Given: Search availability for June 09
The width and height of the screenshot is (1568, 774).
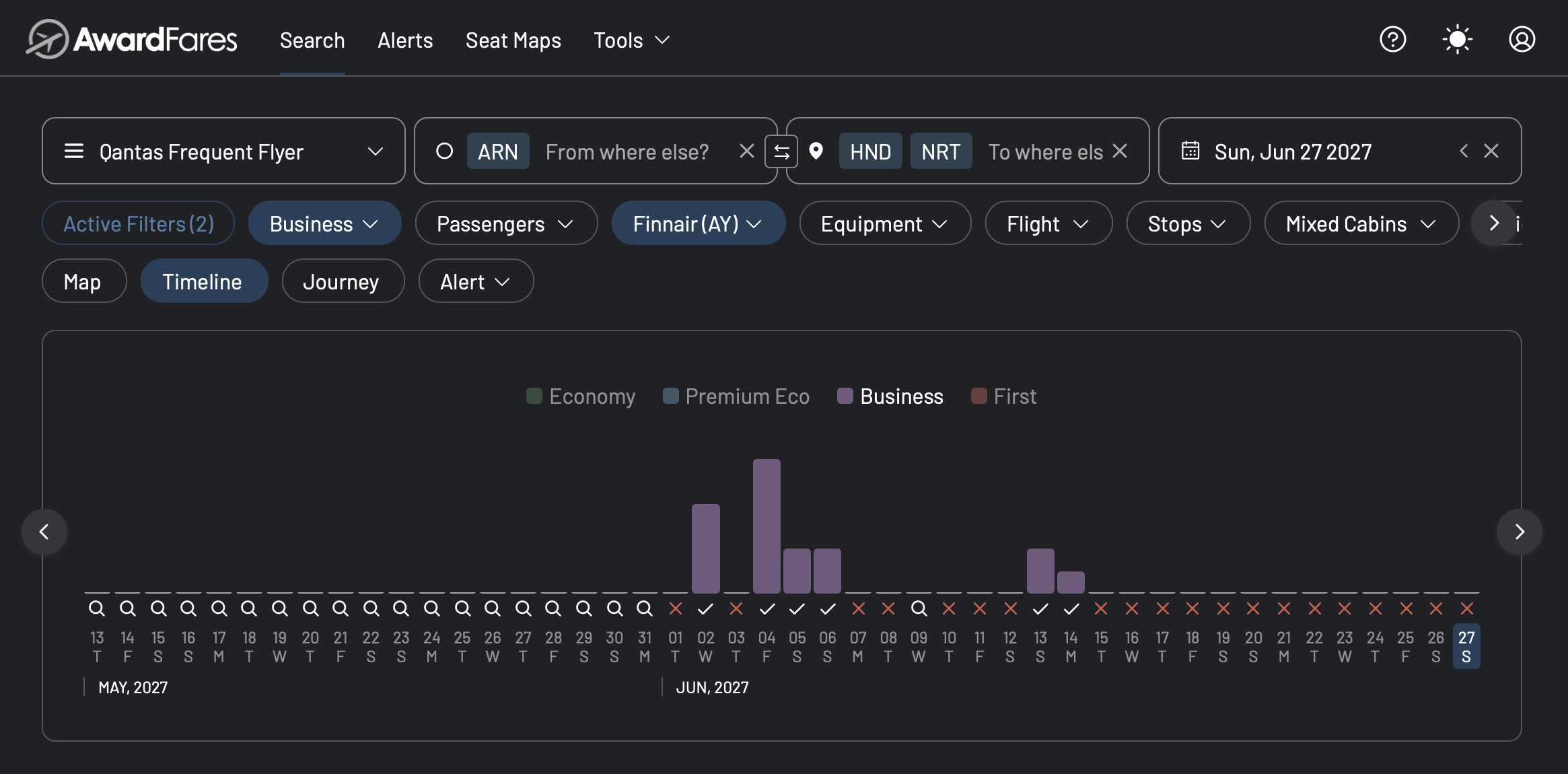Looking at the screenshot, I should [919, 608].
